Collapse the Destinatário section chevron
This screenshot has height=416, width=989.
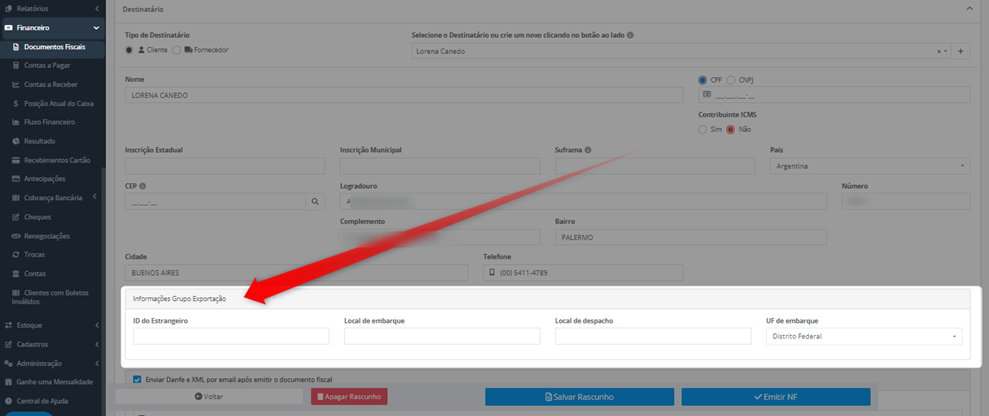(x=969, y=9)
